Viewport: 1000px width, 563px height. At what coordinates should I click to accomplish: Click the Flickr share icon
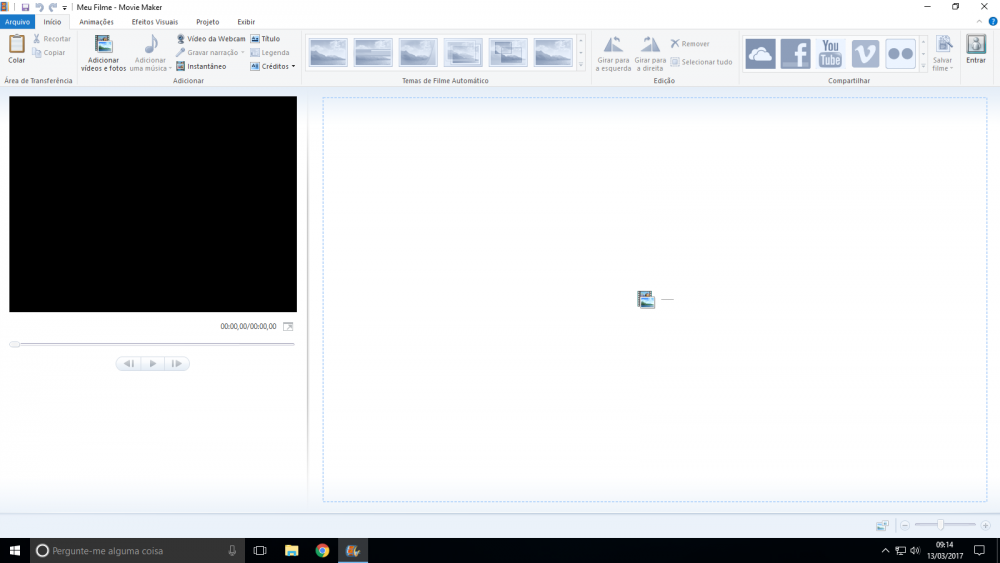click(900, 53)
